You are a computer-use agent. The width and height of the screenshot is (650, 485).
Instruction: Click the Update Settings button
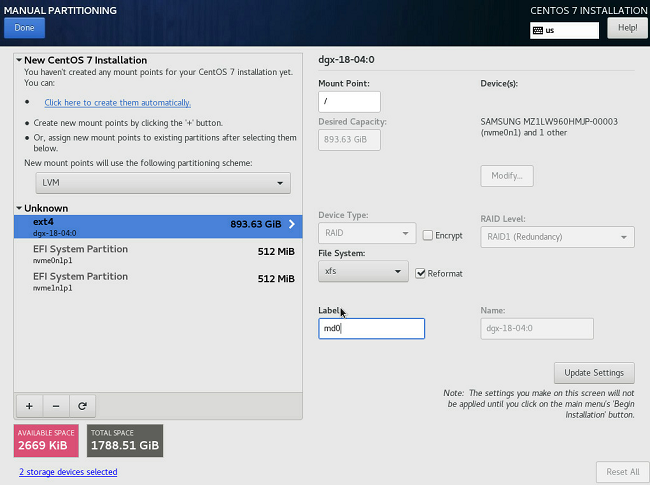click(x=593, y=373)
